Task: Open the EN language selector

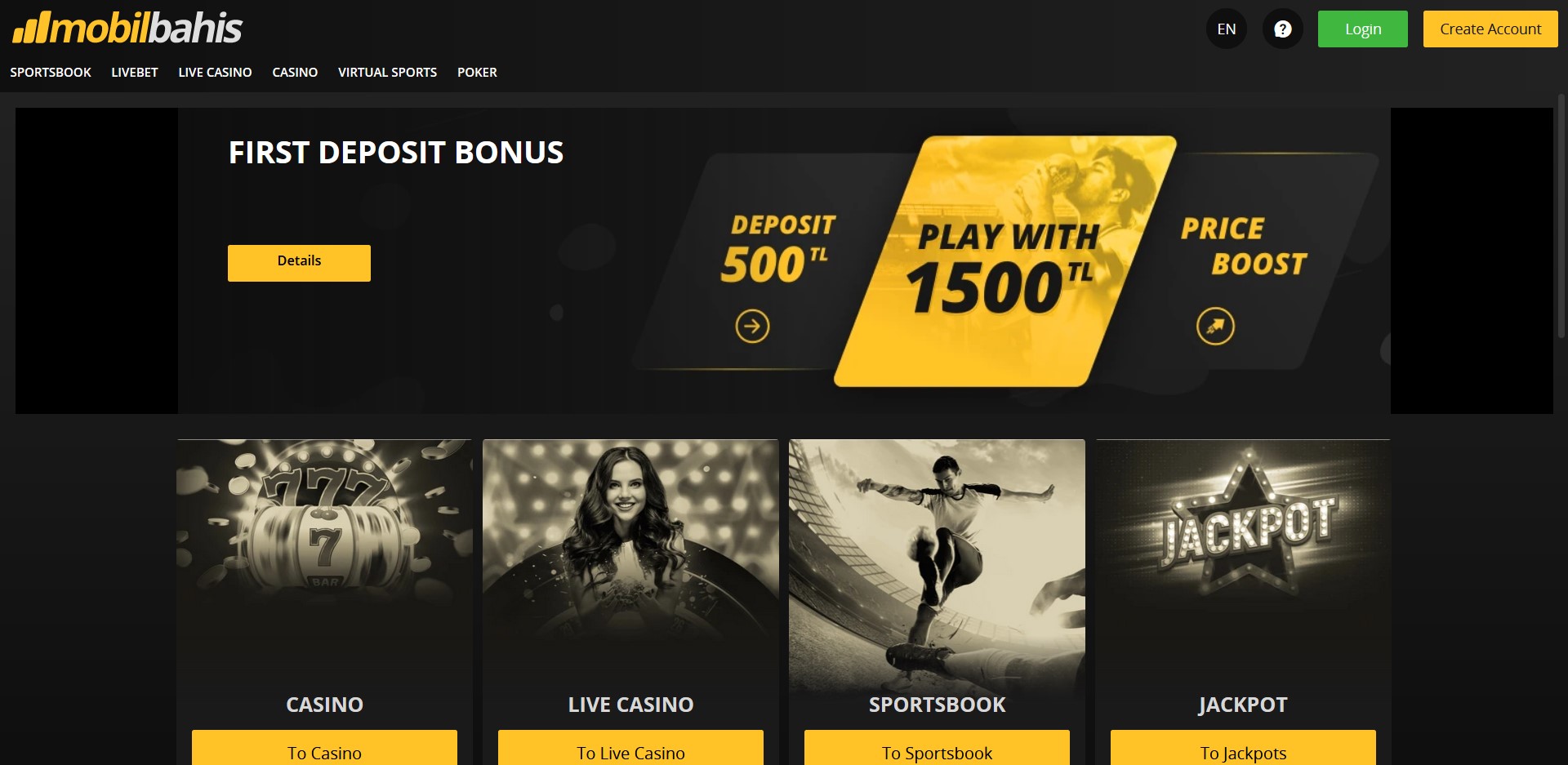Action: (1226, 29)
